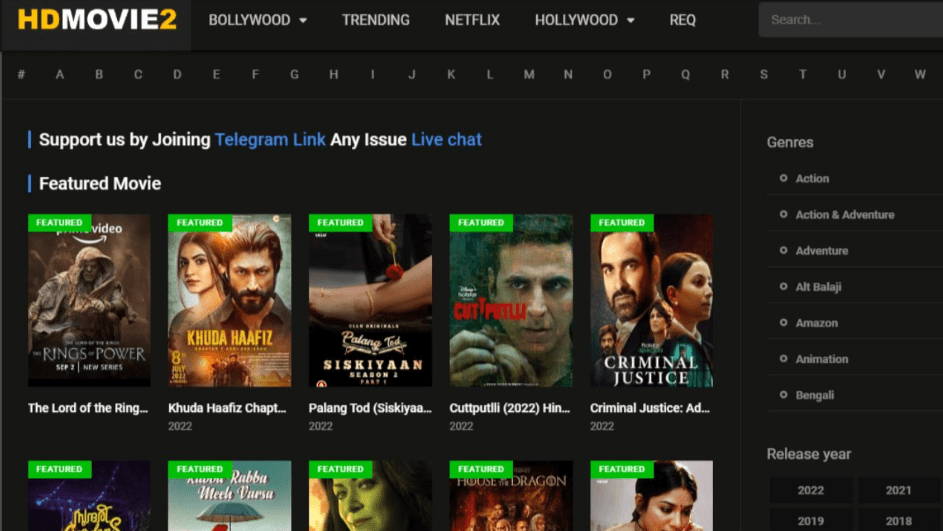943x531 pixels.
Task: Open The Rings of Power poster
Action: click(89, 300)
